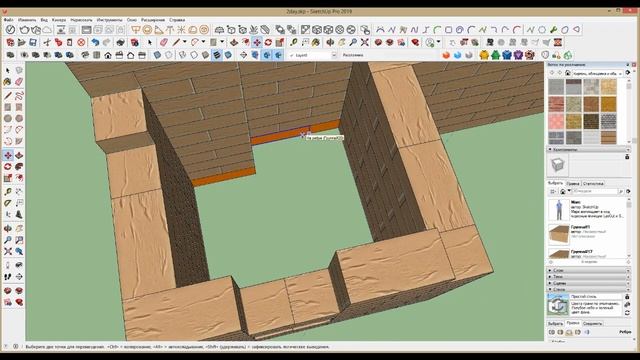Select the human figure component thumbnail

coord(559,210)
